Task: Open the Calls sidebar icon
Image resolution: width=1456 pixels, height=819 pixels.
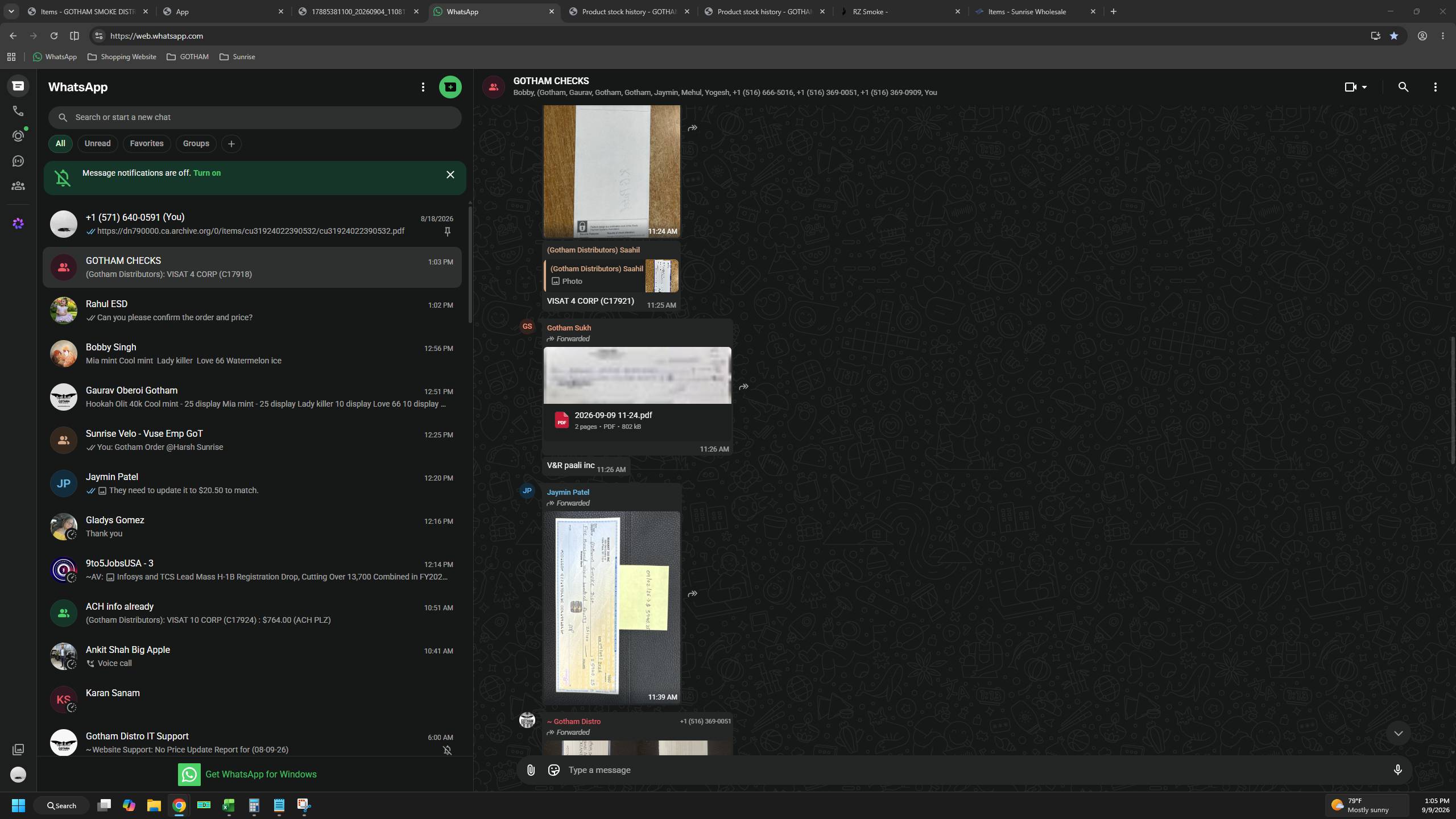Action: (18, 111)
